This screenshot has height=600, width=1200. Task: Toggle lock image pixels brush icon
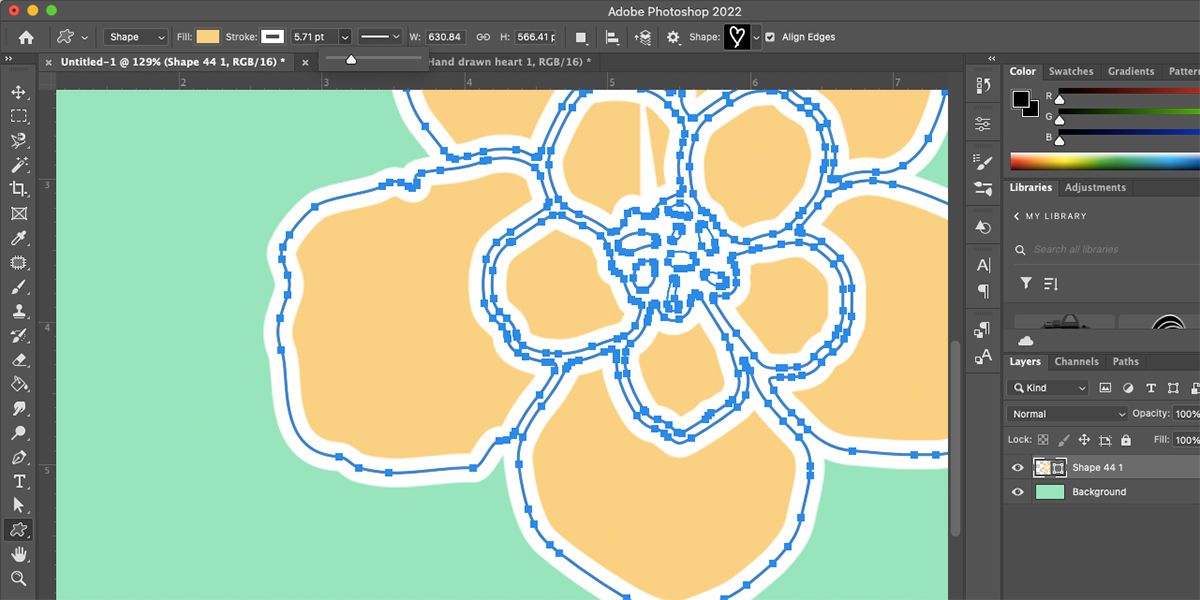coord(1063,440)
